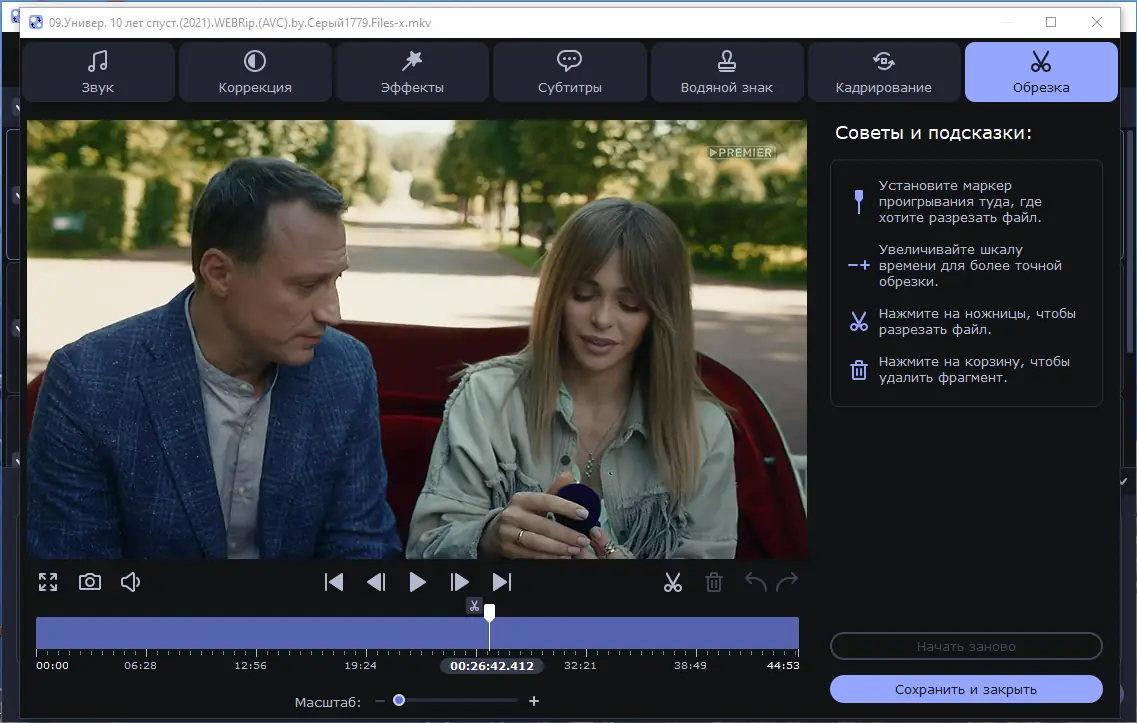Click the zoom scale icon in tips
The width and height of the screenshot is (1137, 723).
pos(859,265)
